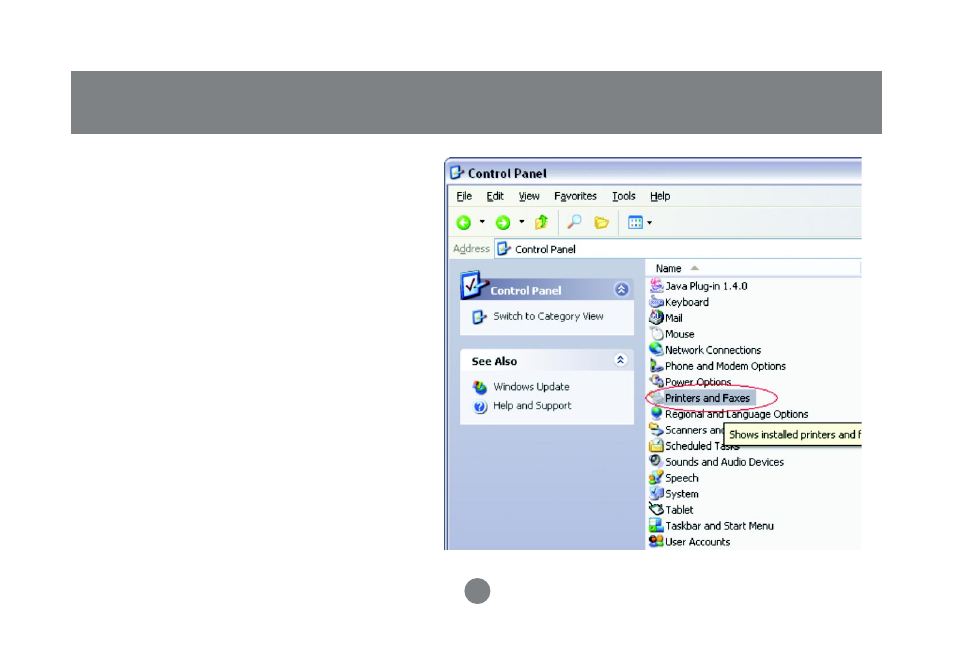
Task: Select the Mouse item label
Action: coord(680,334)
